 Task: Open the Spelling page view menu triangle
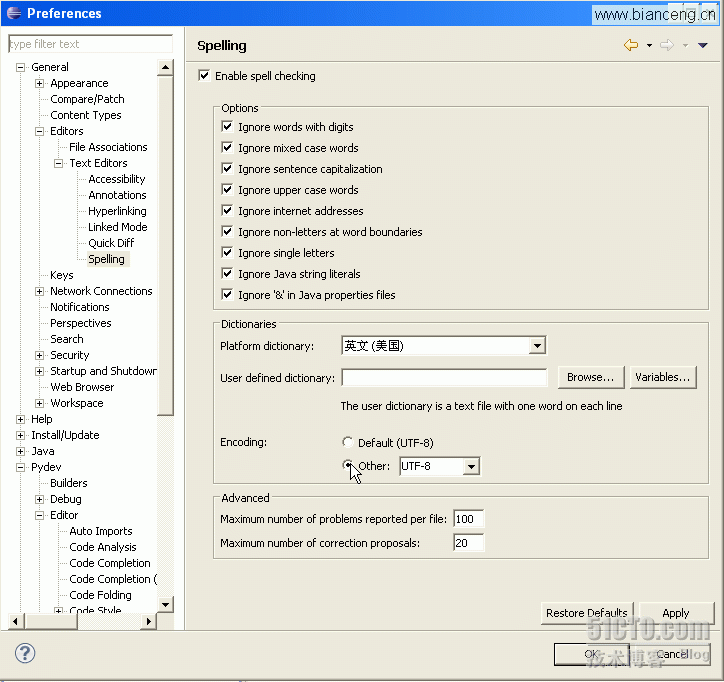click(703, 45)
